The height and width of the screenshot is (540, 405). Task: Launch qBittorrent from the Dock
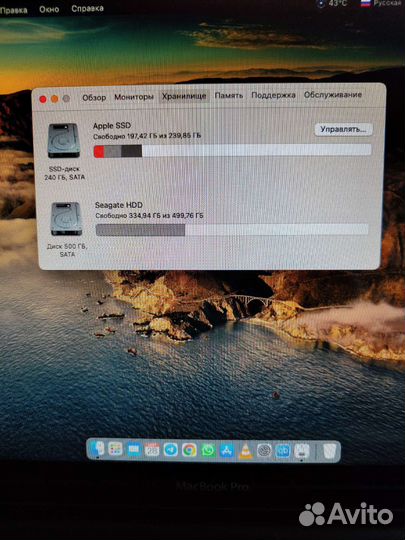click(x=283, y=451)
